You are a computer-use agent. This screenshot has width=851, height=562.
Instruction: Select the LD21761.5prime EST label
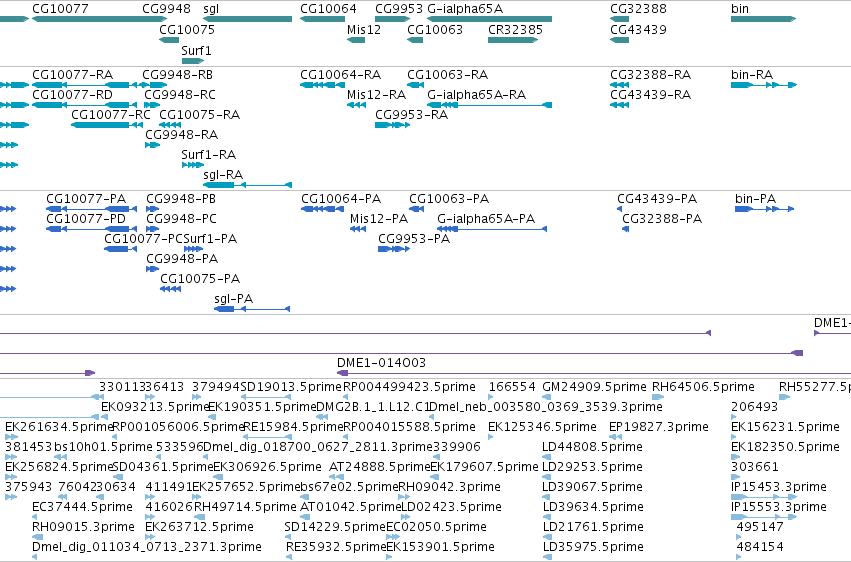[593, 527]
